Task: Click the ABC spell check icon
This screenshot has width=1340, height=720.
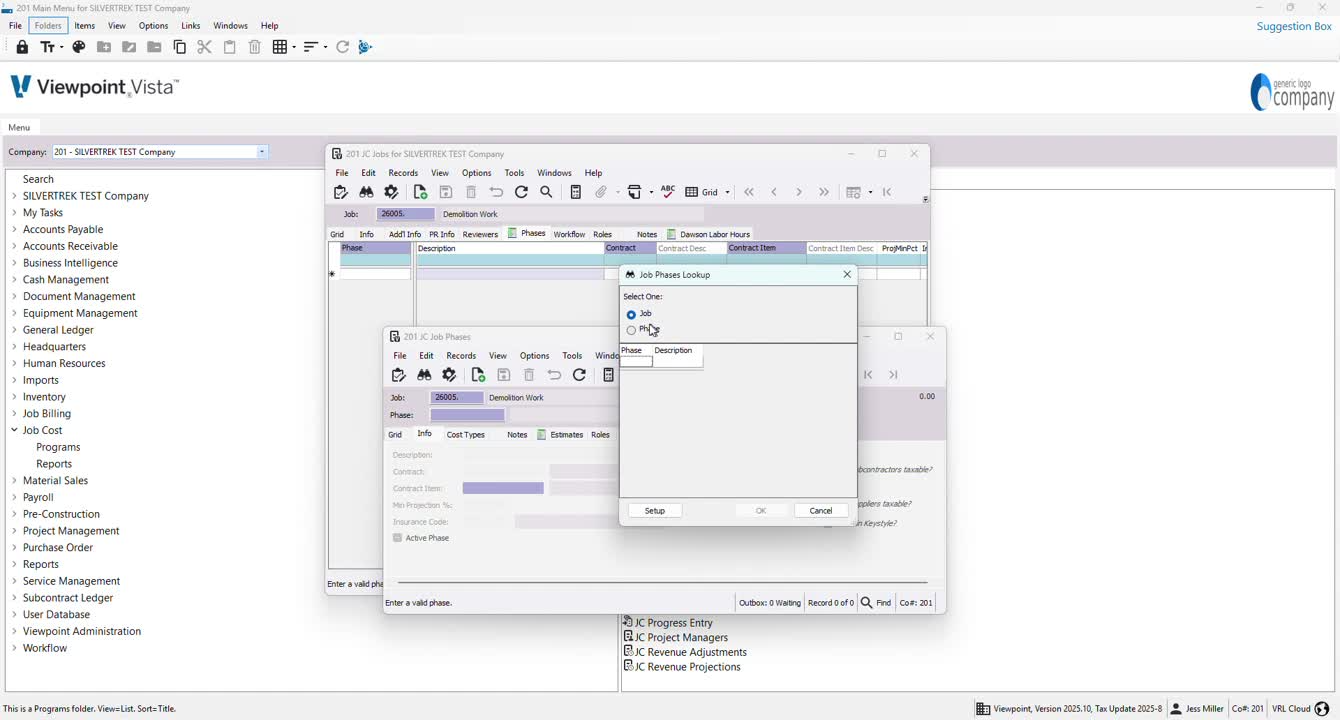Action: (x=668, y=191)
